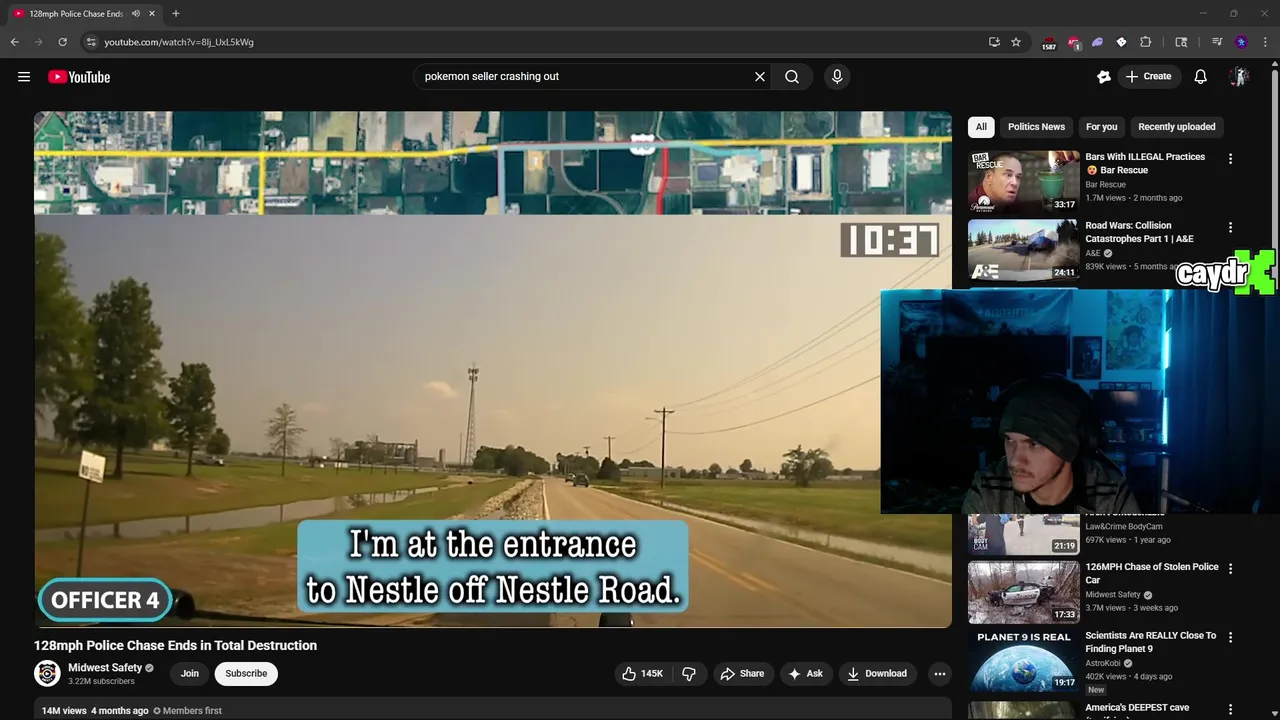The width and height of the screenshot is (1280, 720).
Task: Open options for 126MPH Chase video
Action: [1230, 569]
